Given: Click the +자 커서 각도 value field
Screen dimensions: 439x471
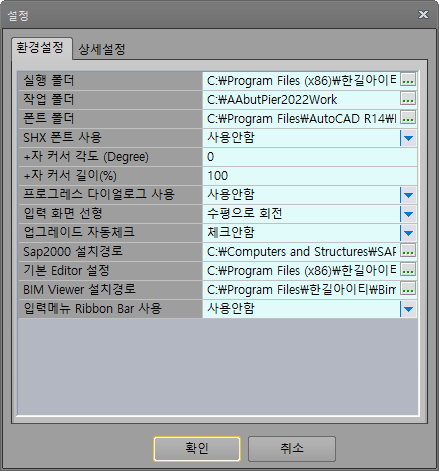Looking at the screenshot, I should [x=309, y=157].
